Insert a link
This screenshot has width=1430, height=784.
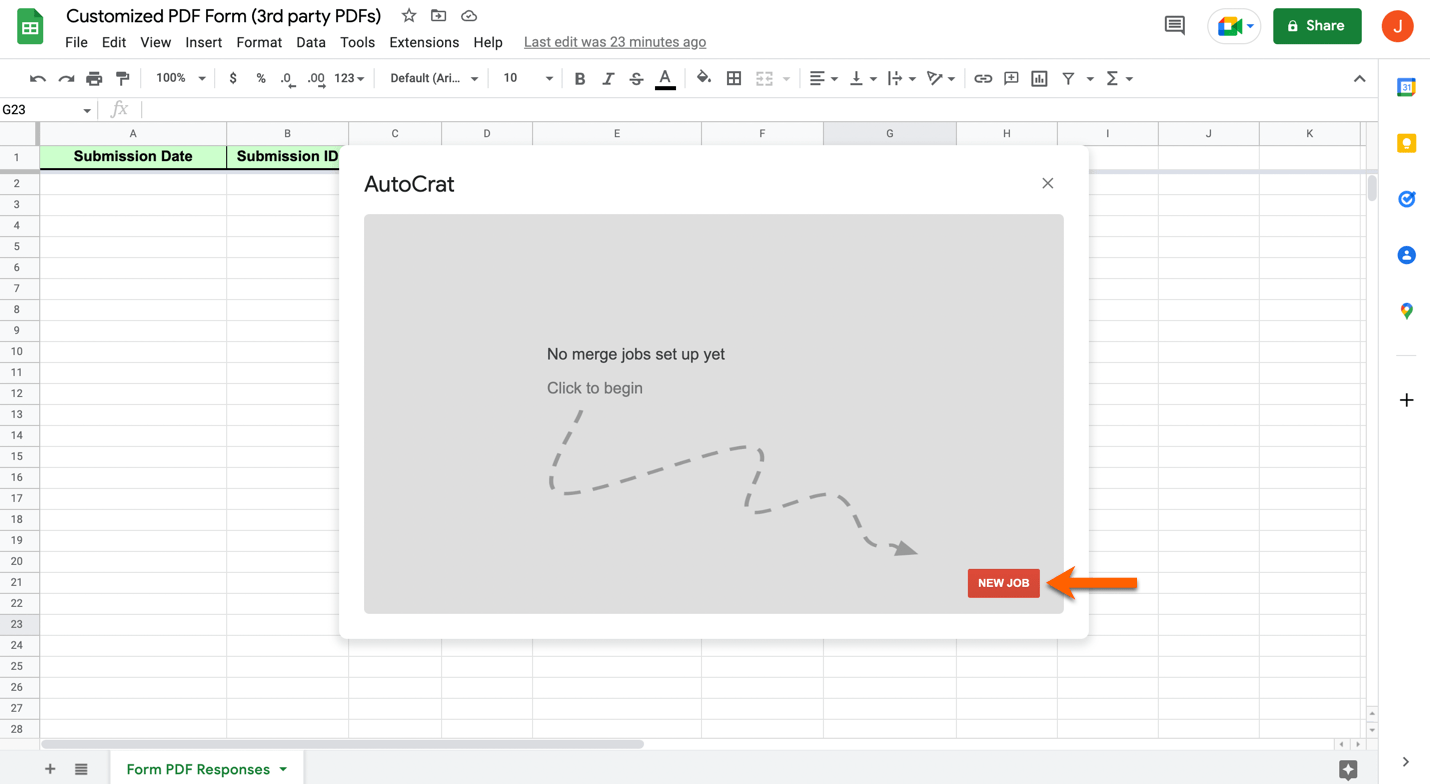coord(983,78)
